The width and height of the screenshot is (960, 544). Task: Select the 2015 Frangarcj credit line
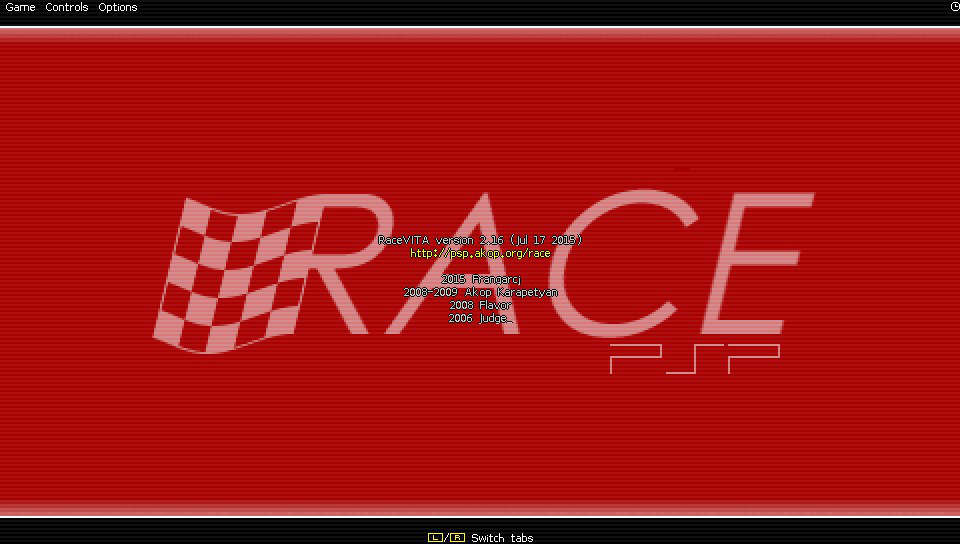coord(480,279)
